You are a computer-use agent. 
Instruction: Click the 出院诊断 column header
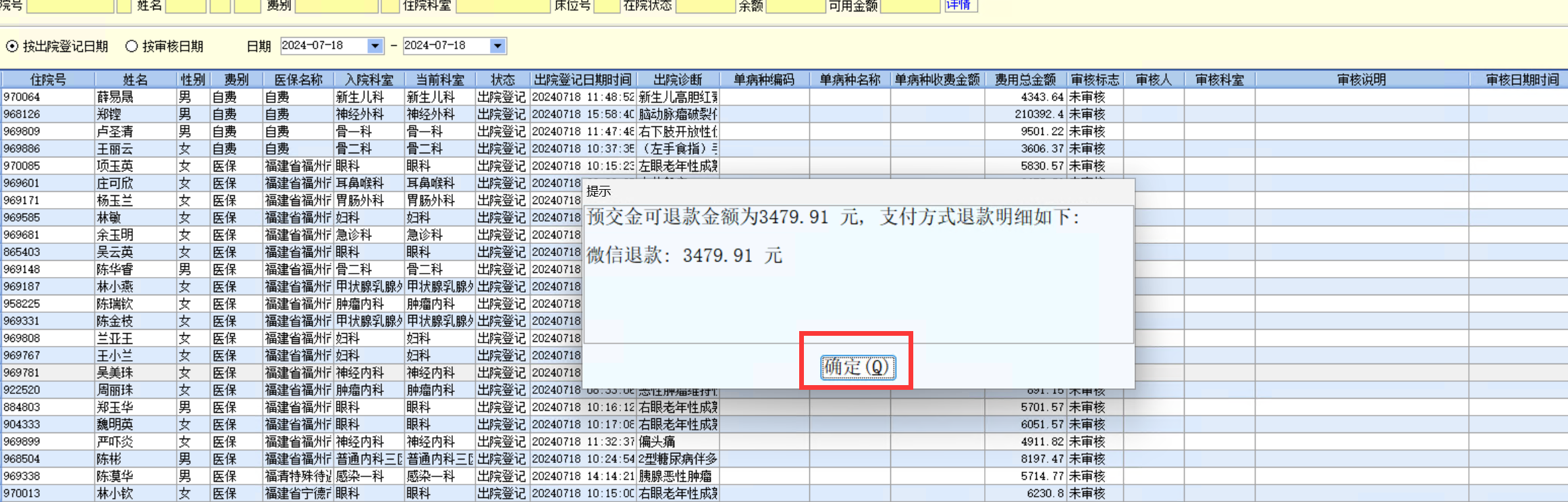click(678, 80)
